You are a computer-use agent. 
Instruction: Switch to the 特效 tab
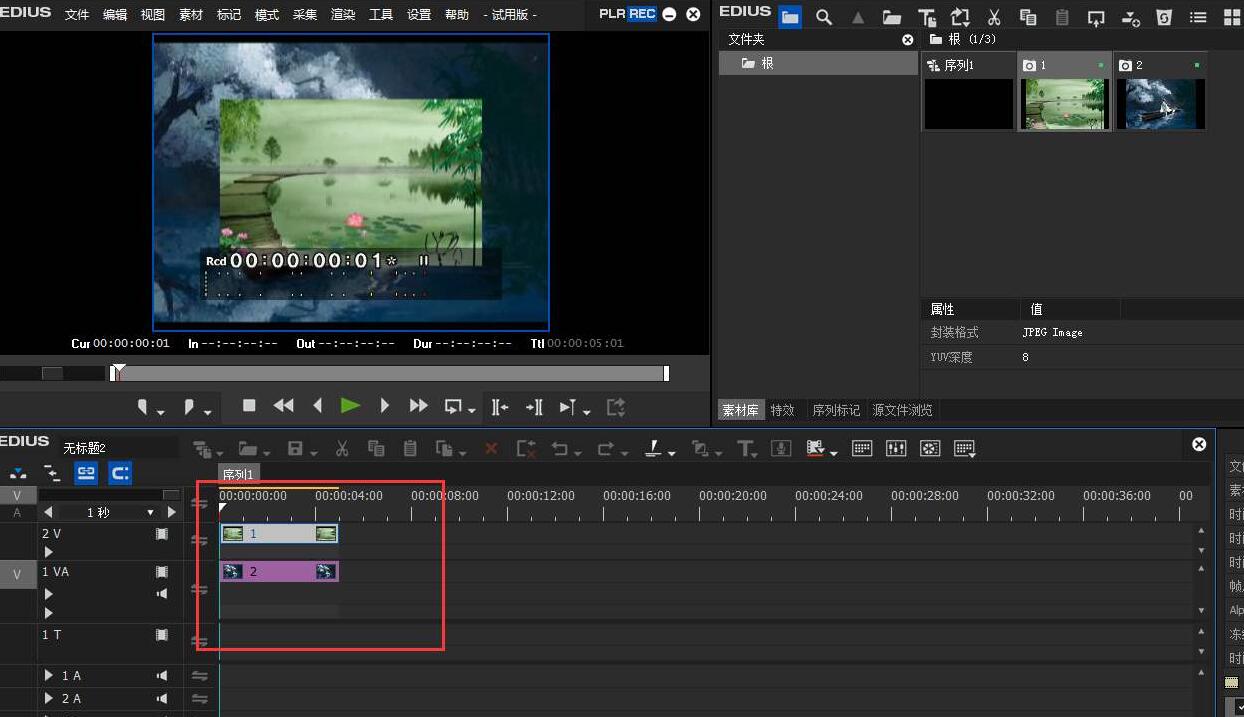tap(782, 410)
